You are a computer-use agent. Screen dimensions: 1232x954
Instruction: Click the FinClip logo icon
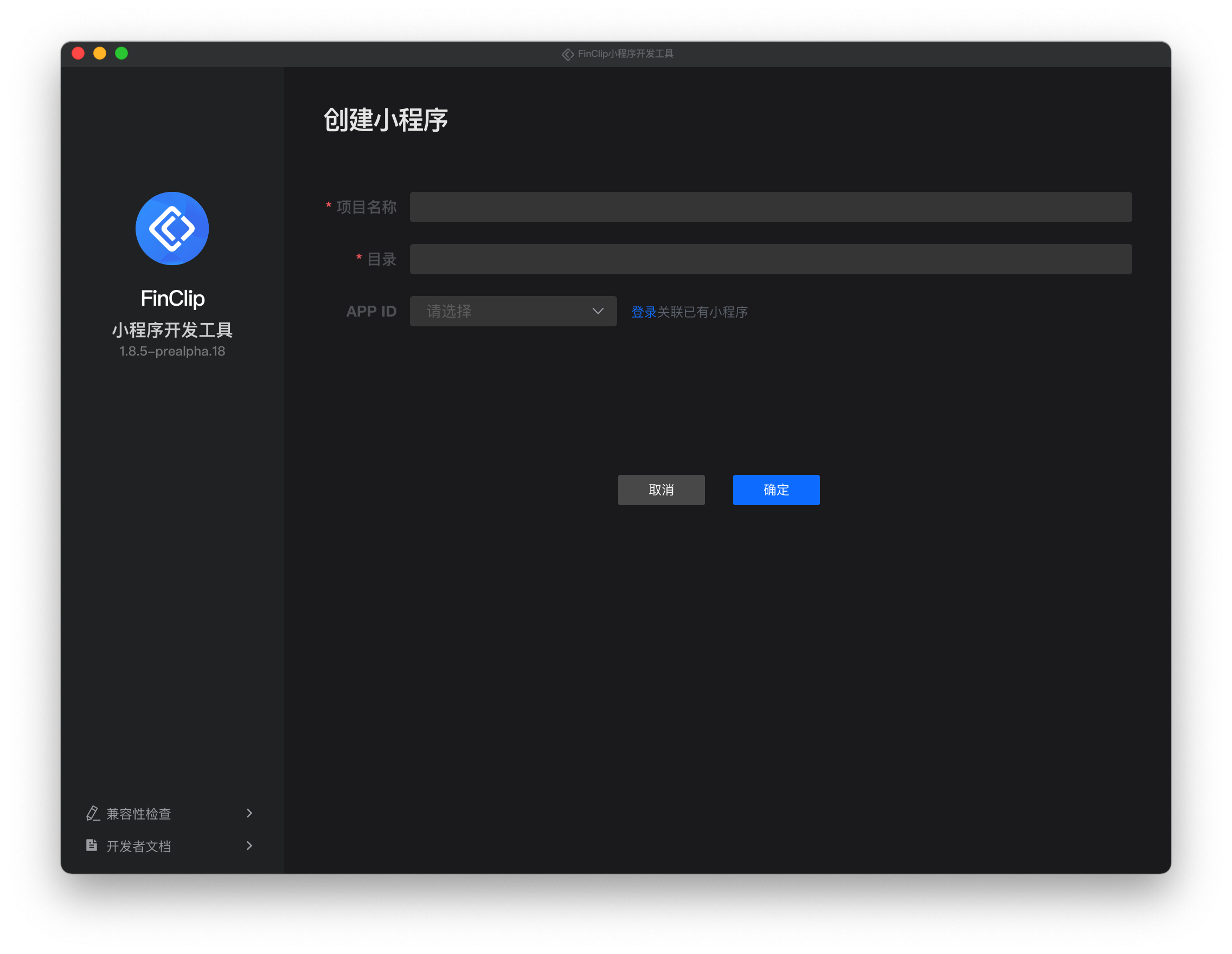pyautogui.click(x=172, y=228)
